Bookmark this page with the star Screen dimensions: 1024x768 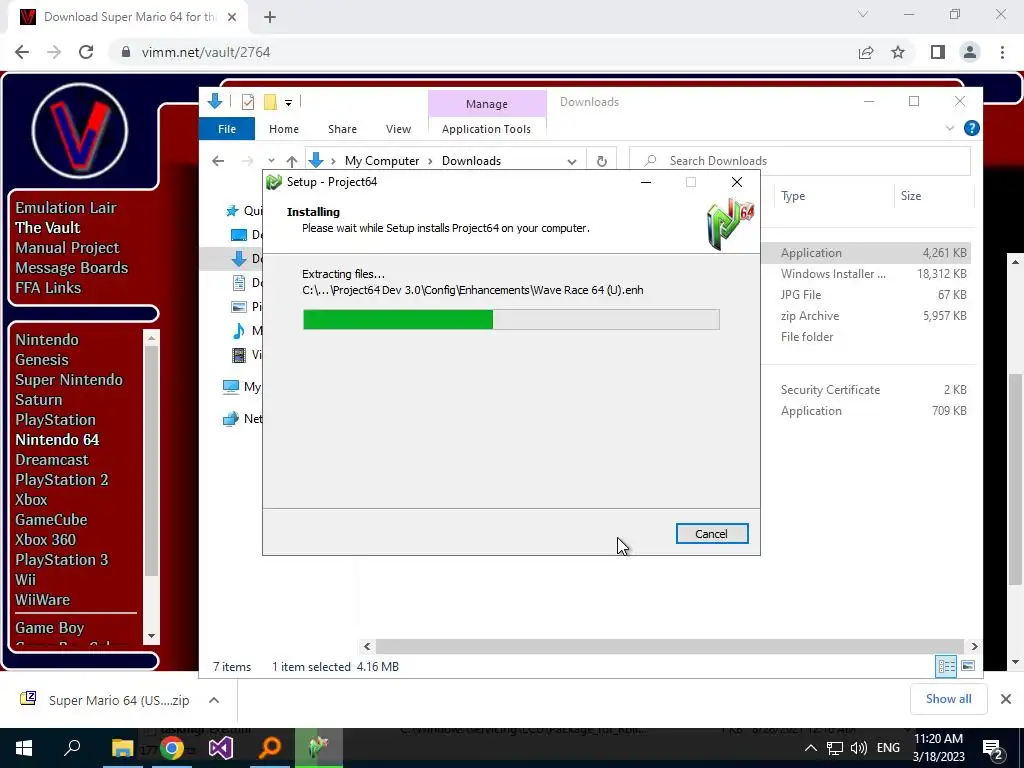(898, 52)
